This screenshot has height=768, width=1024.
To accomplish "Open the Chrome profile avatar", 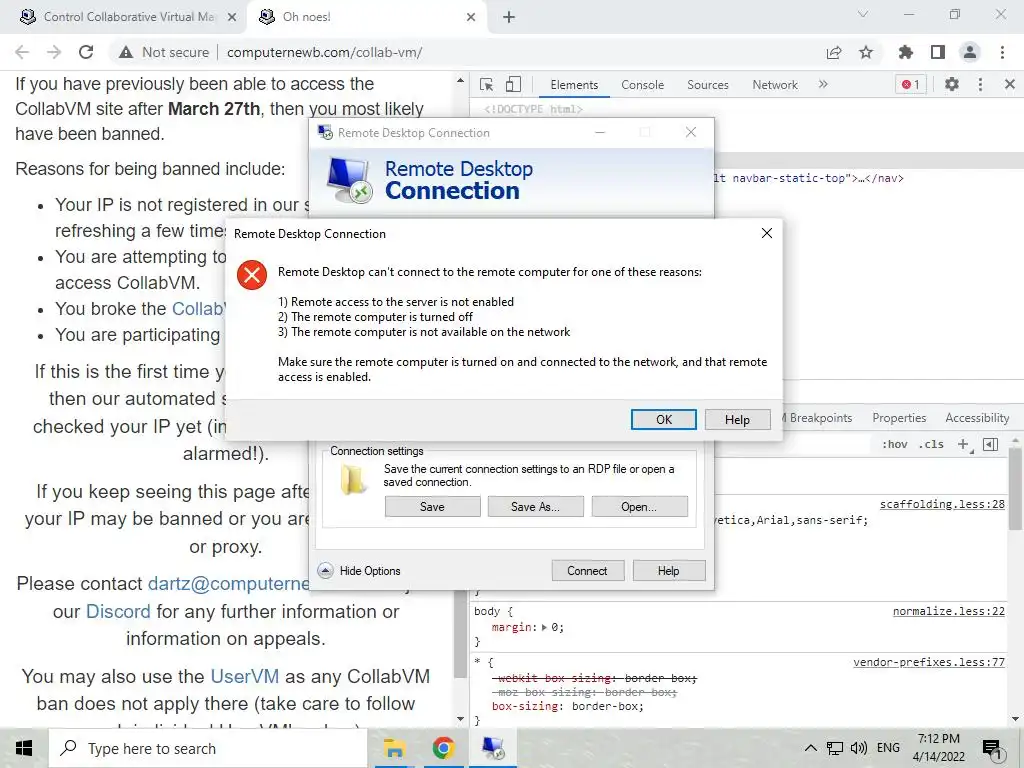I will point(970,52).
